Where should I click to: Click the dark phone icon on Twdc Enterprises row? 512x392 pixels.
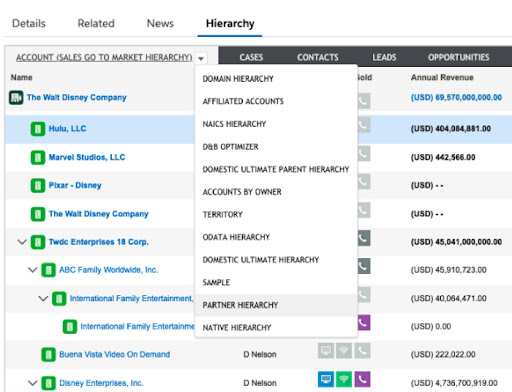click(x=364, y=238)
